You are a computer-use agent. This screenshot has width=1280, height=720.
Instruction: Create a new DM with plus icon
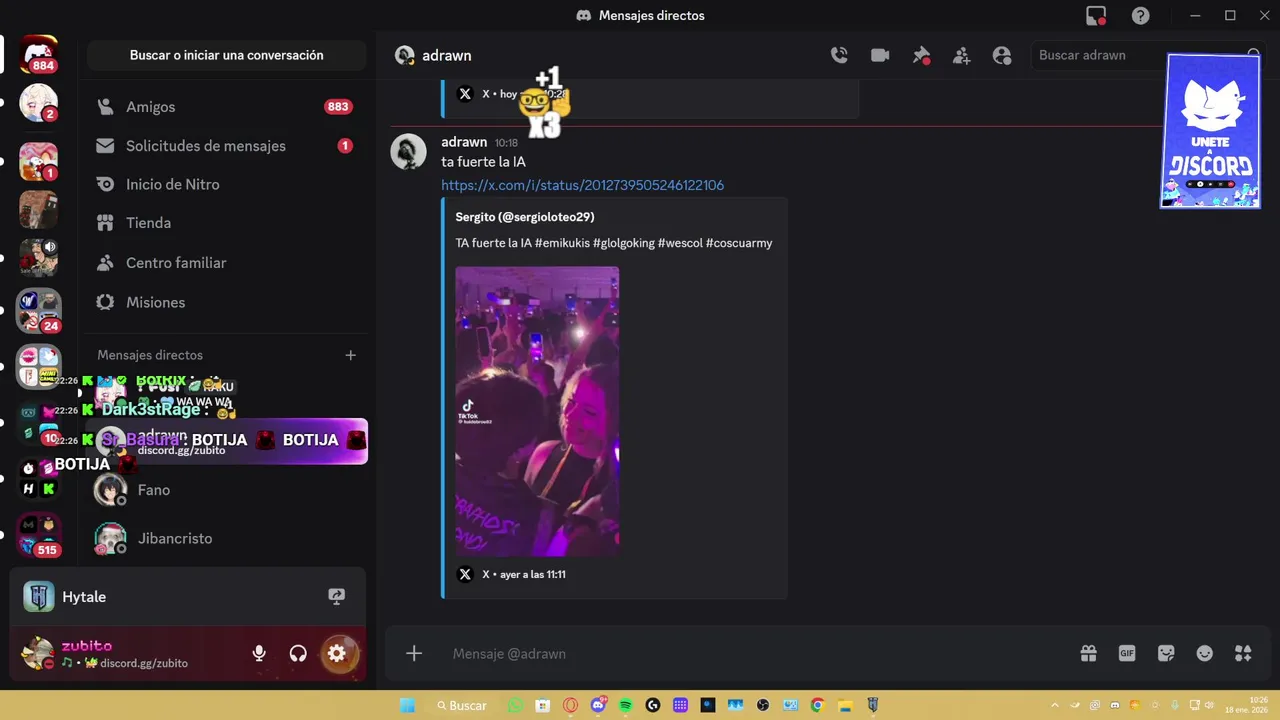click(350, 355)
